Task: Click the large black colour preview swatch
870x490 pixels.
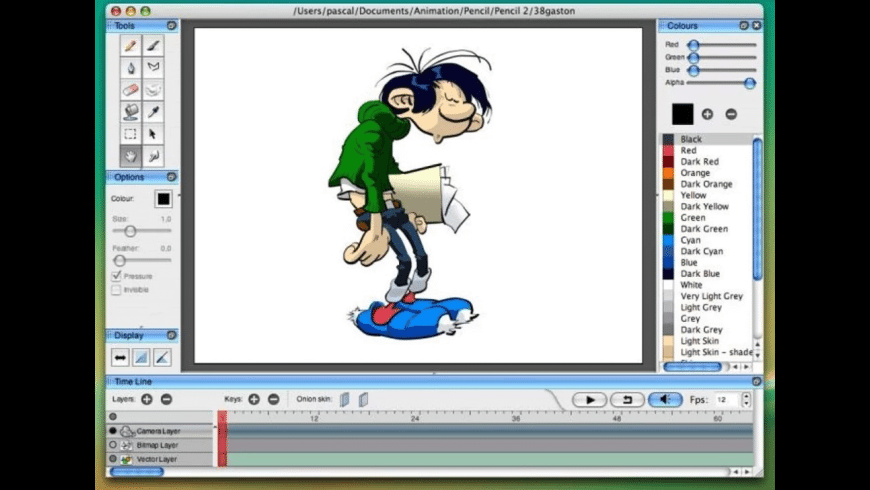Action: point(682,114)
